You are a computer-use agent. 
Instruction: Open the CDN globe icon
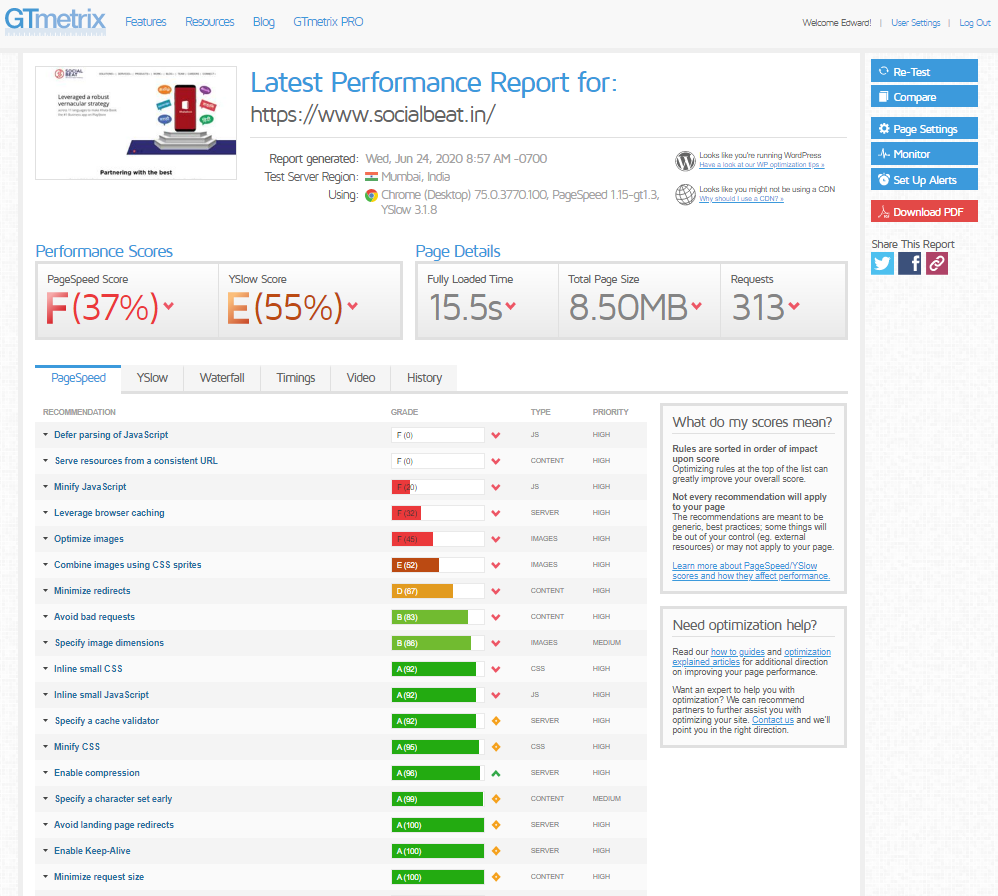pyautogui.click(x=685, y=195)
